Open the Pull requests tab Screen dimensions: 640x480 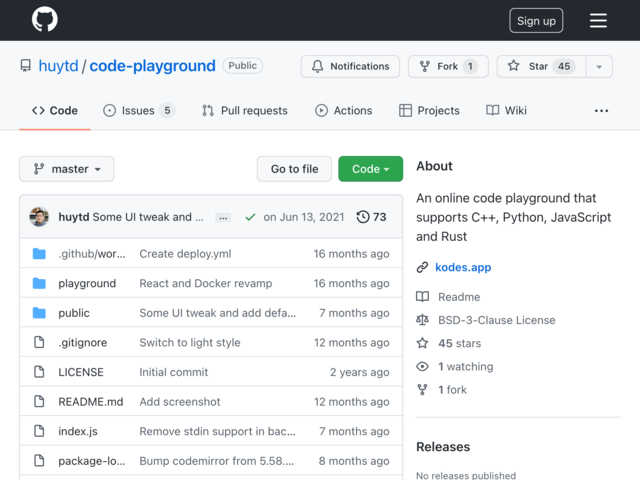click(x=244, y=111)
